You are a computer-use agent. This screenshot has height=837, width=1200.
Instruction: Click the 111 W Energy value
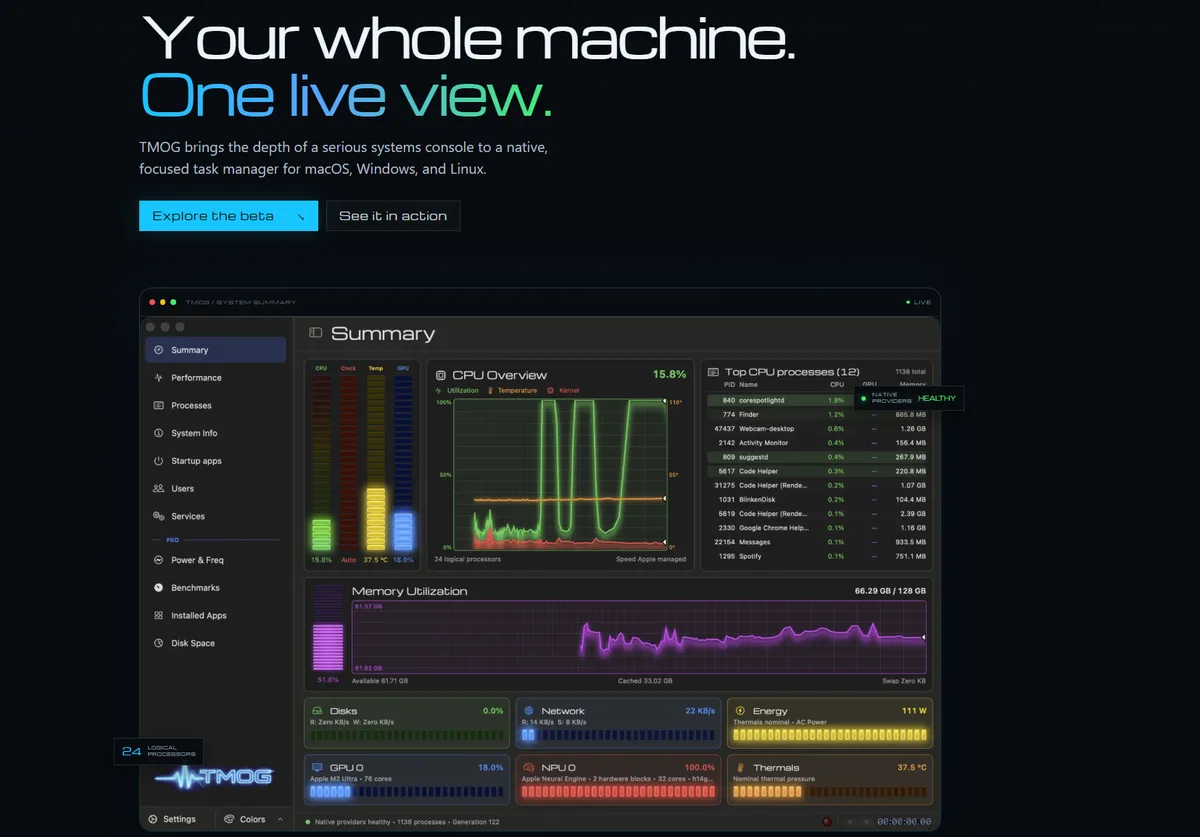[914, 711]
